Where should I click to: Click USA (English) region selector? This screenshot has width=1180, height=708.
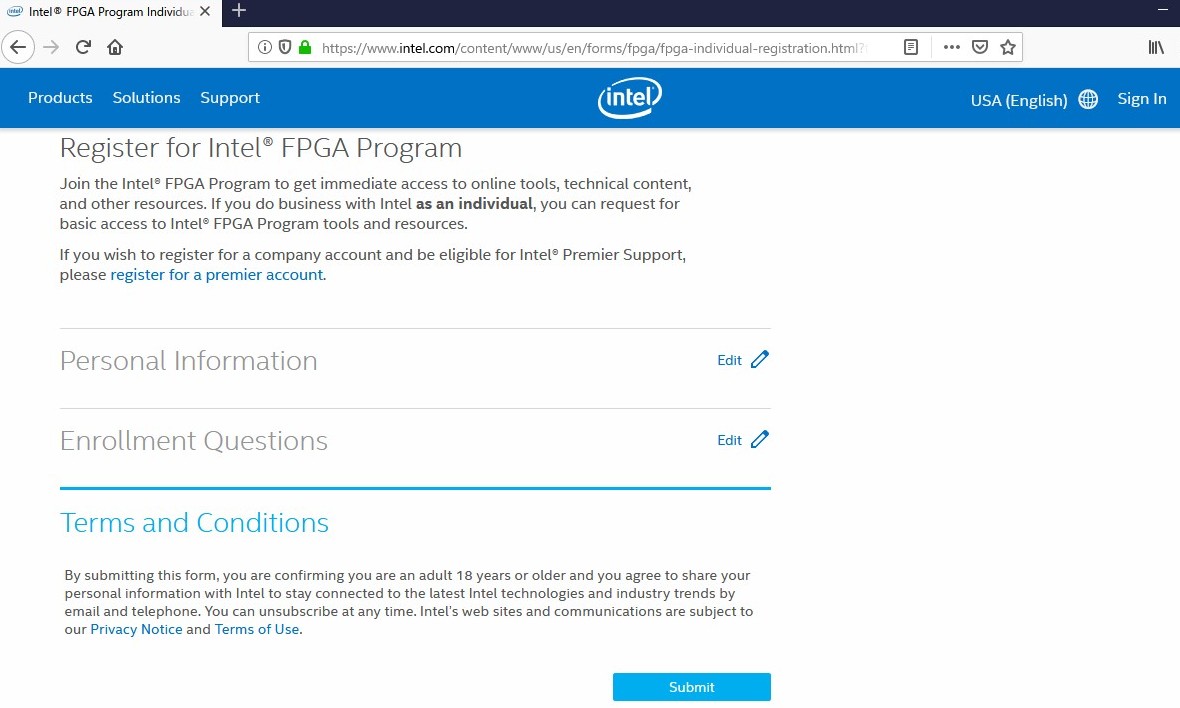coord(1019,100)
